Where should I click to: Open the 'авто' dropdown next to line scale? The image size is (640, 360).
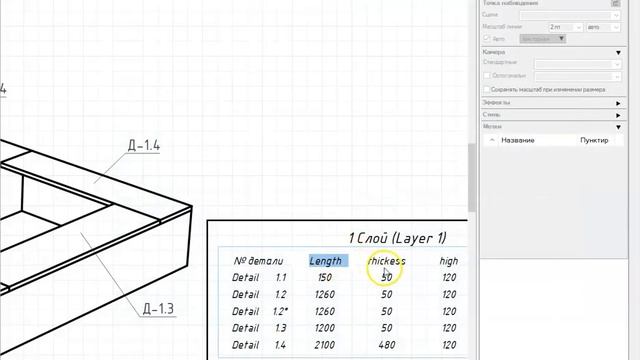point(603,27)
